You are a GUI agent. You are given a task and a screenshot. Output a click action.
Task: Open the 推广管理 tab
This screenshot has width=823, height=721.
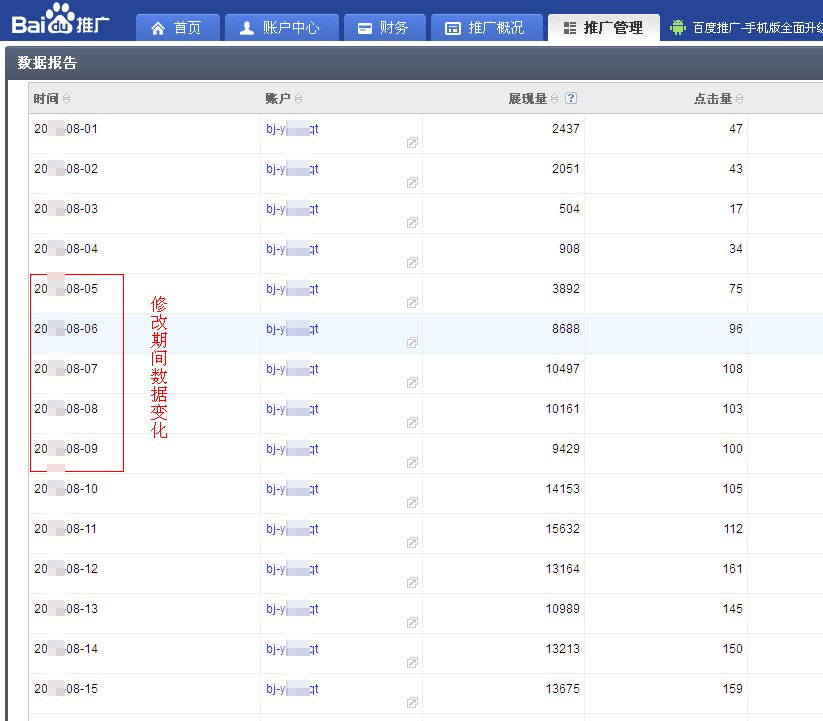[x=603, y=28]
